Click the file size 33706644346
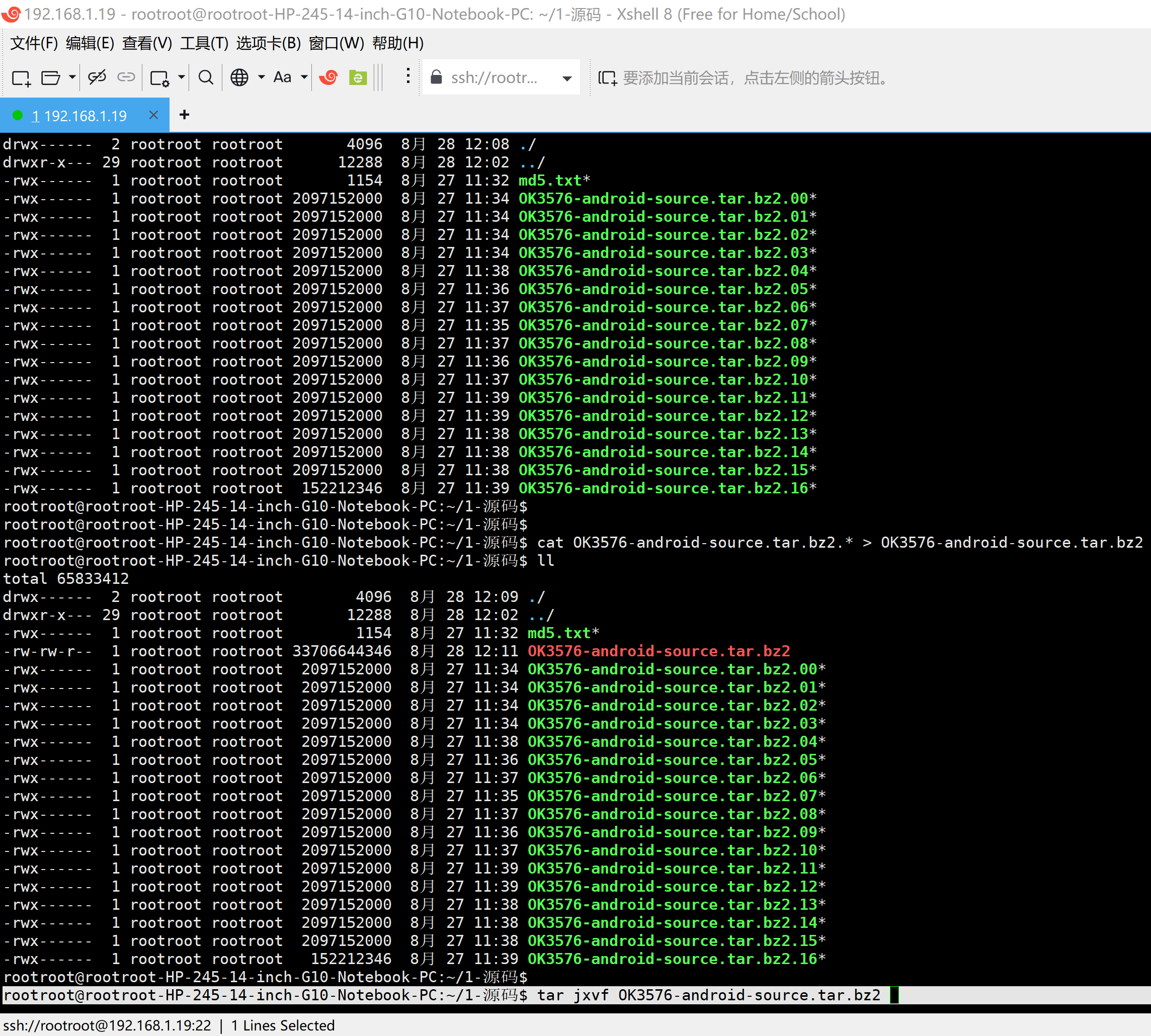1151x1036 pixels. 342,651
